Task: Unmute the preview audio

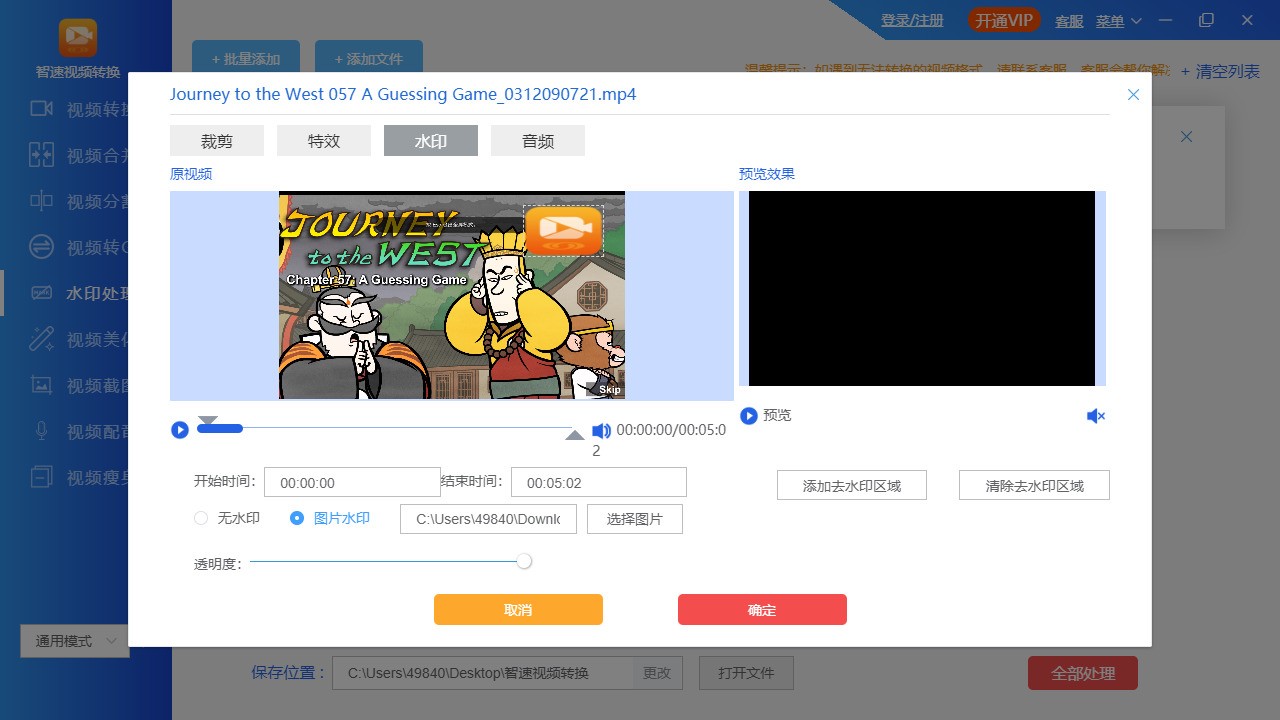Action: (x=1096, y=416)
